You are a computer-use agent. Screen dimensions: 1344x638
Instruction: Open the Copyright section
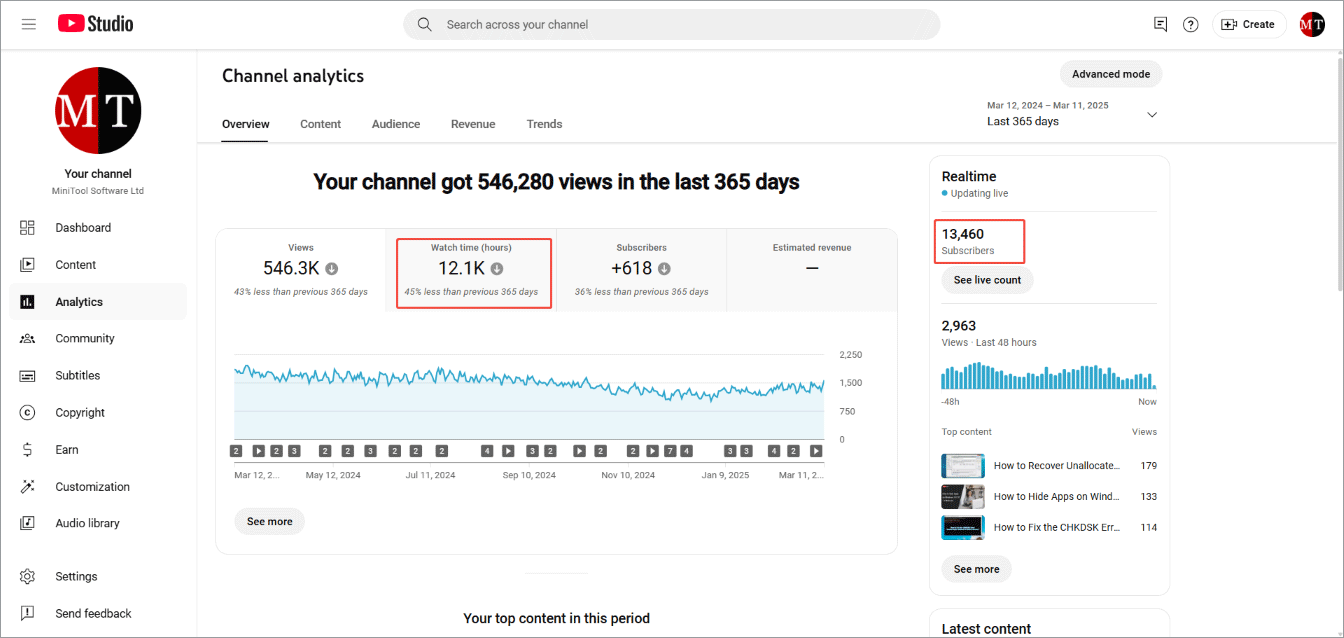tap(79, 412)
